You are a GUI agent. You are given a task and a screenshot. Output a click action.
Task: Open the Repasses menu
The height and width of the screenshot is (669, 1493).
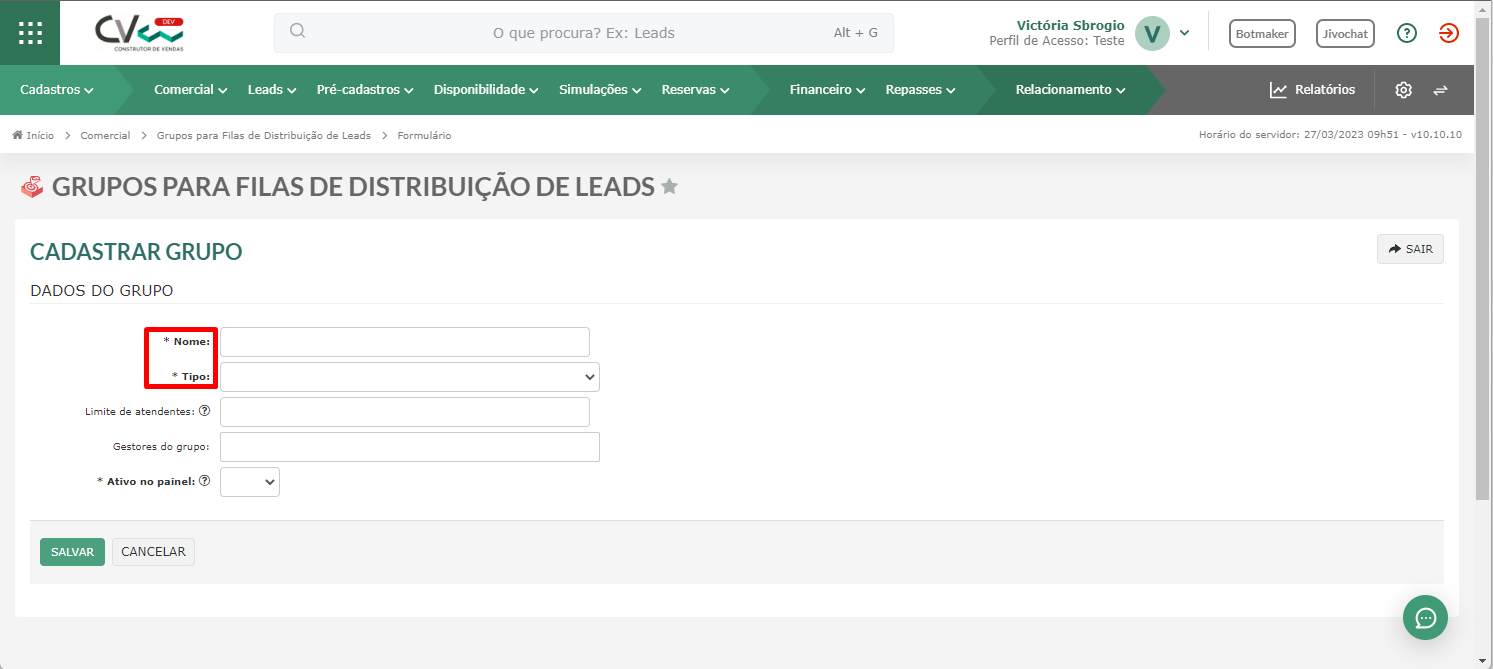(920, 90)
